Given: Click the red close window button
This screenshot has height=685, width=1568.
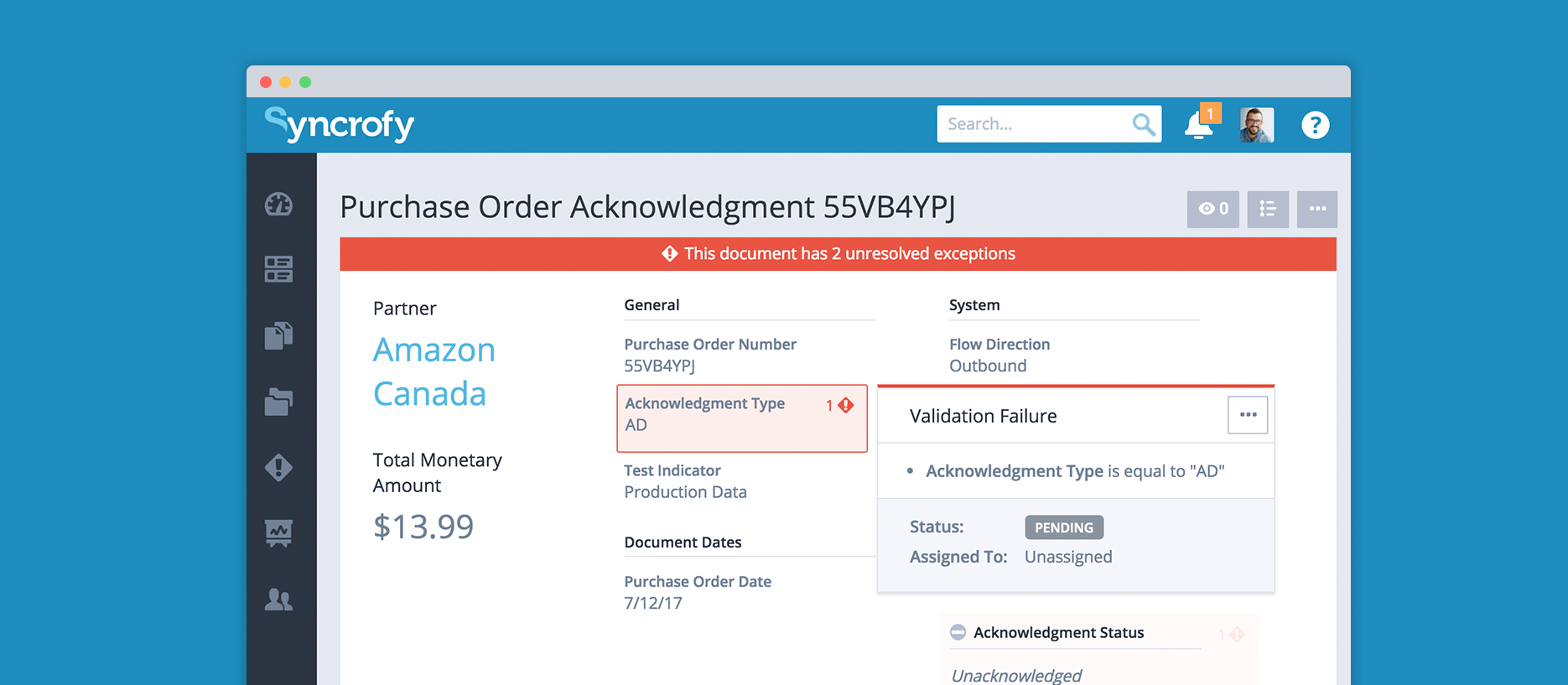Looking at the screenshot, I should coord(266,82).
